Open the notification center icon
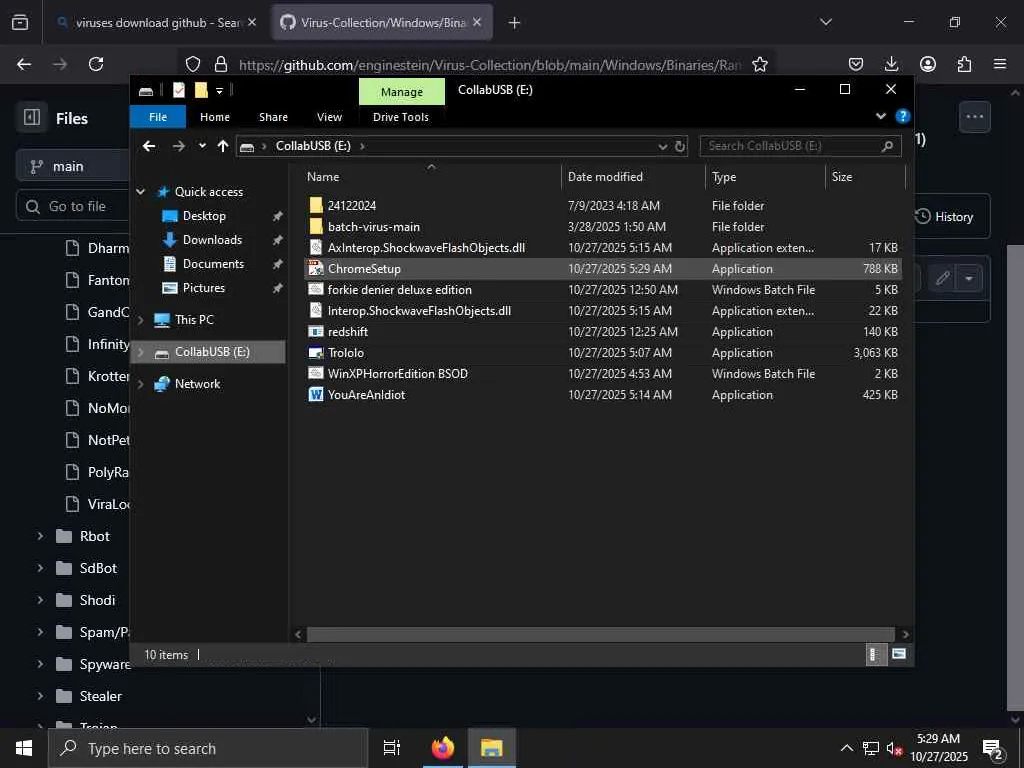Image resolution: width=1024 pixels, height=768 pixels. pyautogui.click(x=993, y=750)
